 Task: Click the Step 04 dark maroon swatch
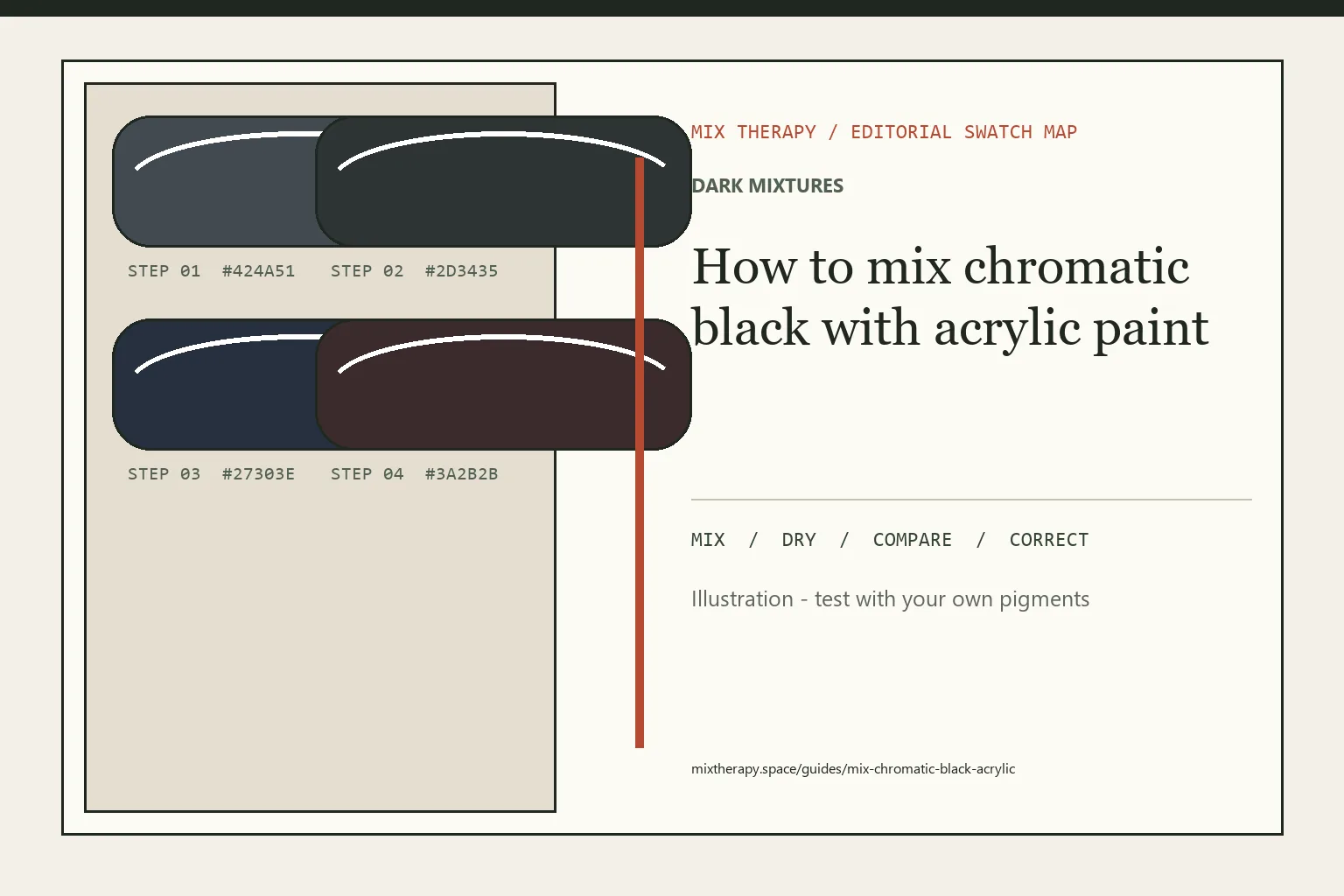click(504, 384)
